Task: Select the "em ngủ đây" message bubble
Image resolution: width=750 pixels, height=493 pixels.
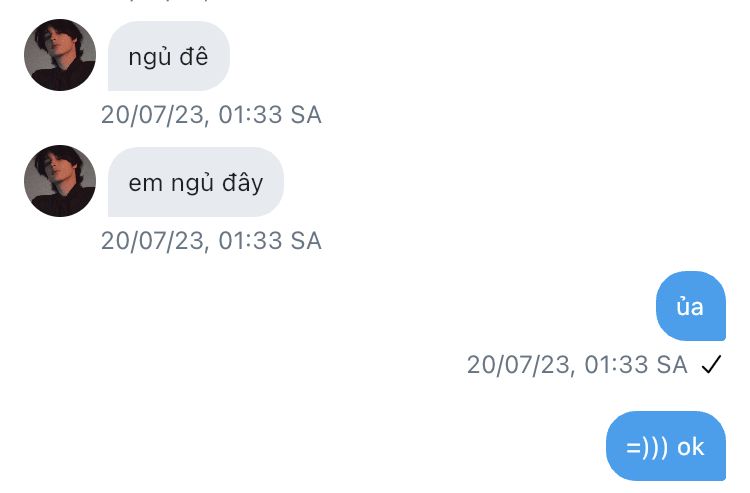Action: click(x=195, y=183)
